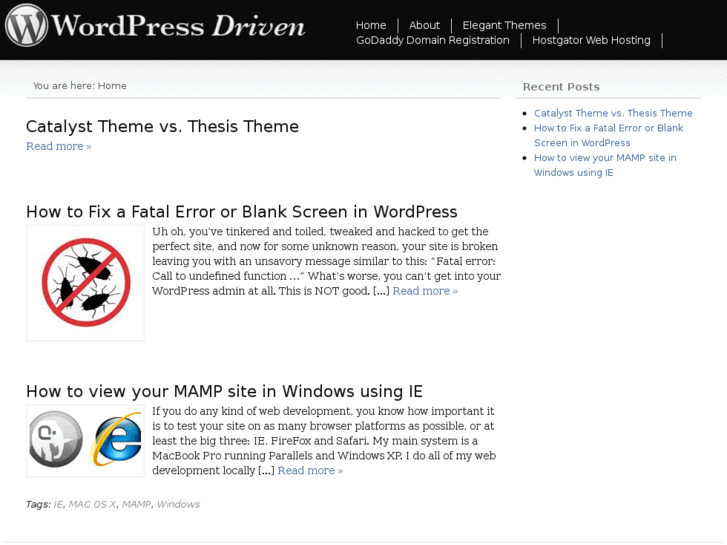Click the MAMP elephant icon in the thumbnail
The image size is (727, 545).
coord(56,439)
